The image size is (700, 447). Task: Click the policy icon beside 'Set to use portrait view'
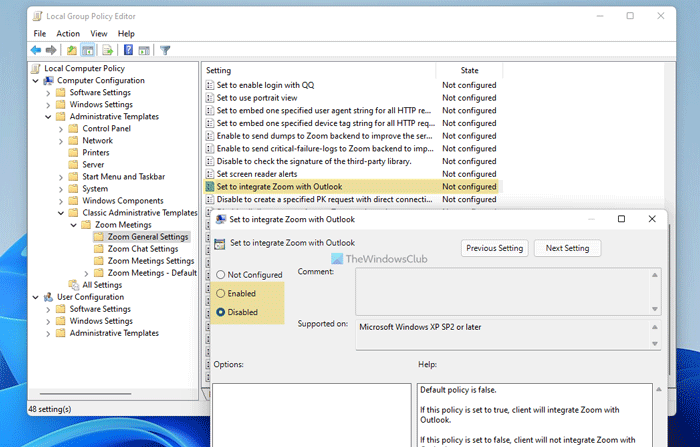click(209, 98)
